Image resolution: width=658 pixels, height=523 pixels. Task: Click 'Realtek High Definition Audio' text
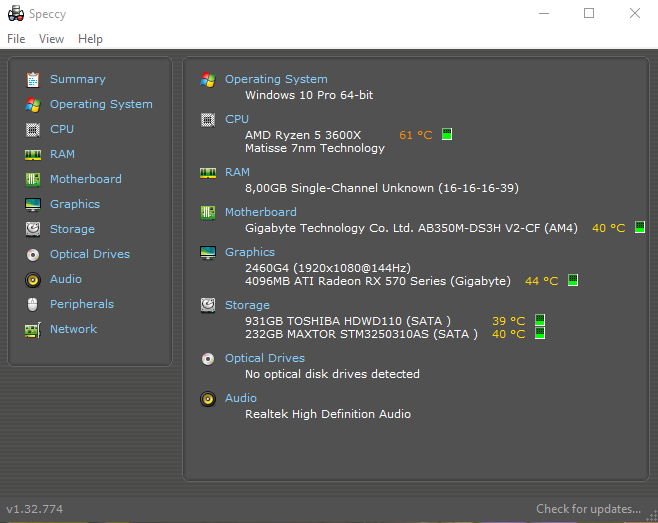328,414
